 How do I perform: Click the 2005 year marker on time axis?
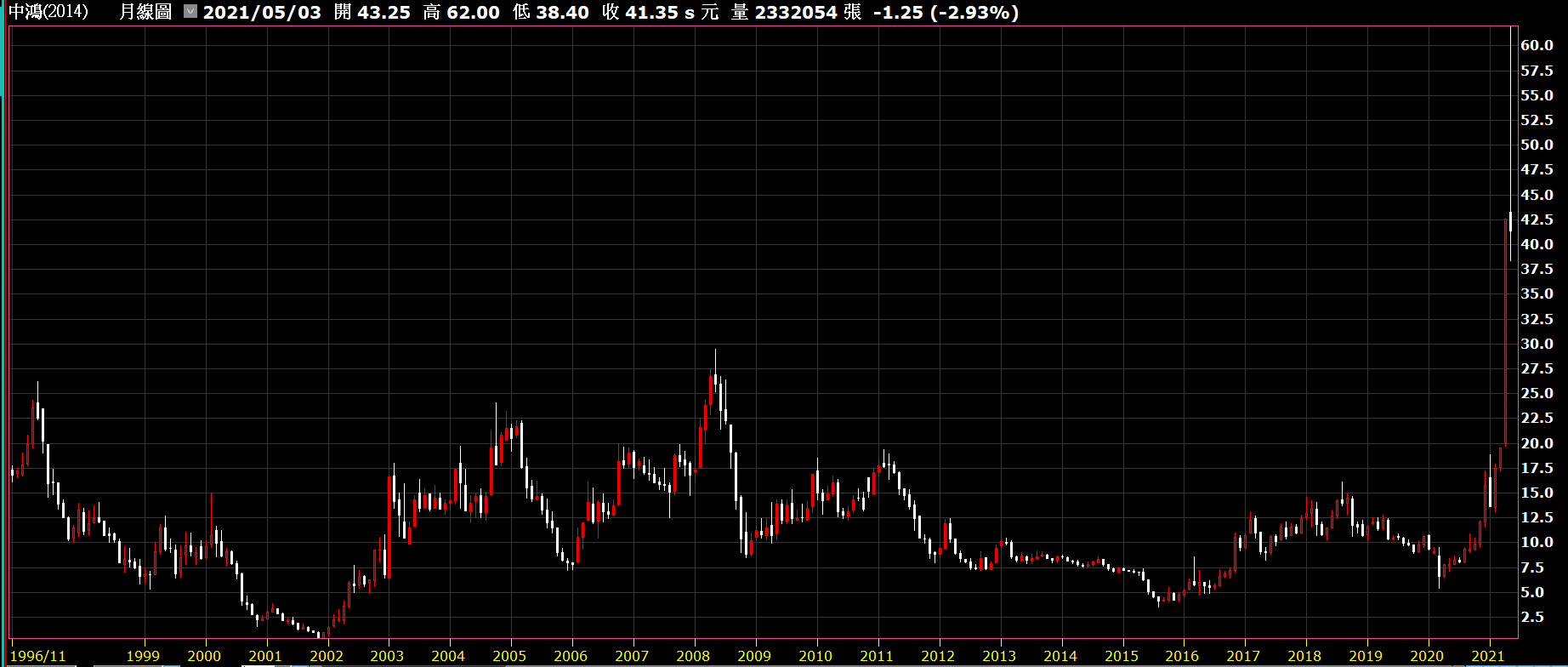(509, 656)
